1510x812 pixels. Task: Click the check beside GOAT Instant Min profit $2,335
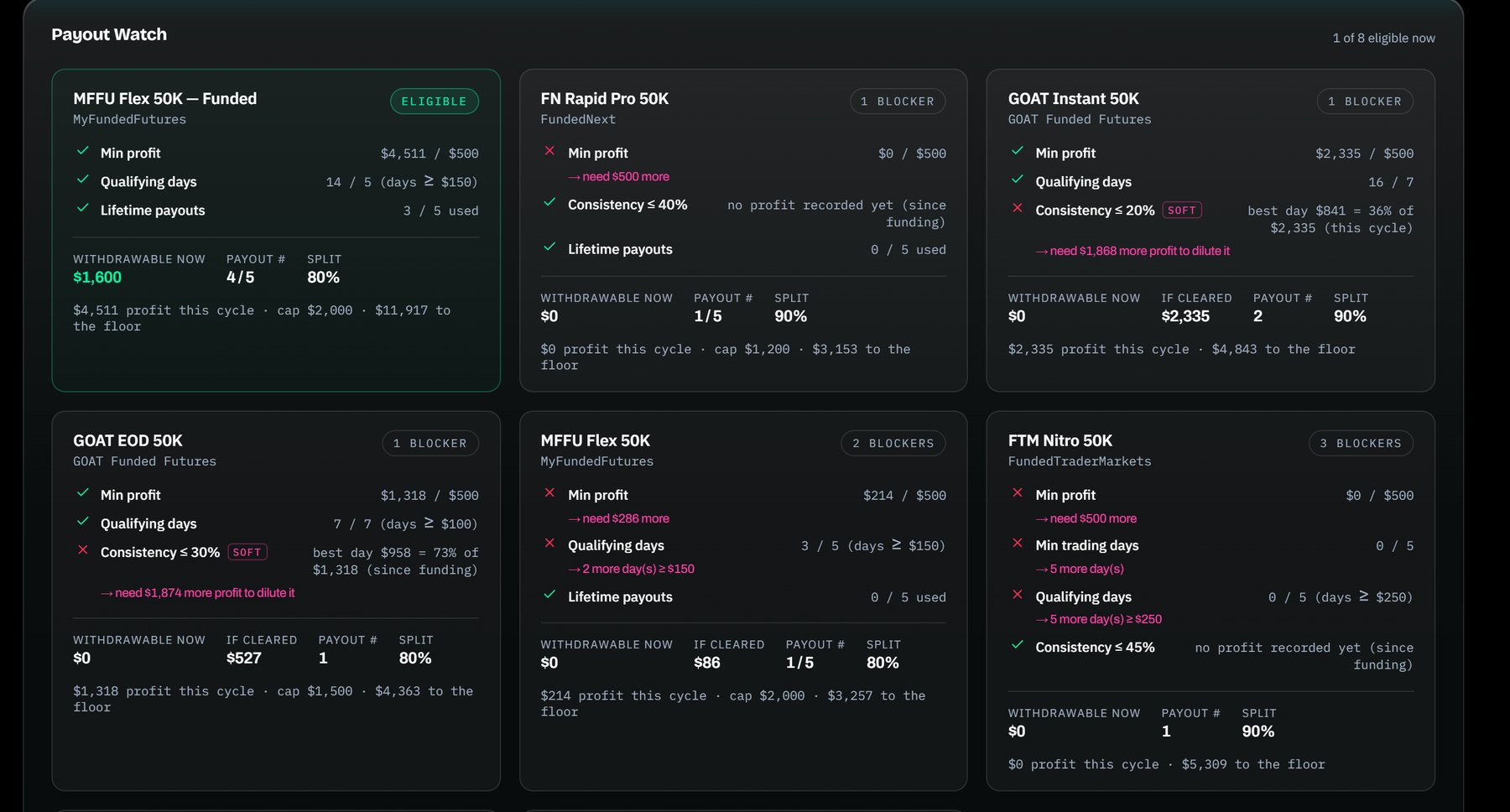[x=1018, y=152]
